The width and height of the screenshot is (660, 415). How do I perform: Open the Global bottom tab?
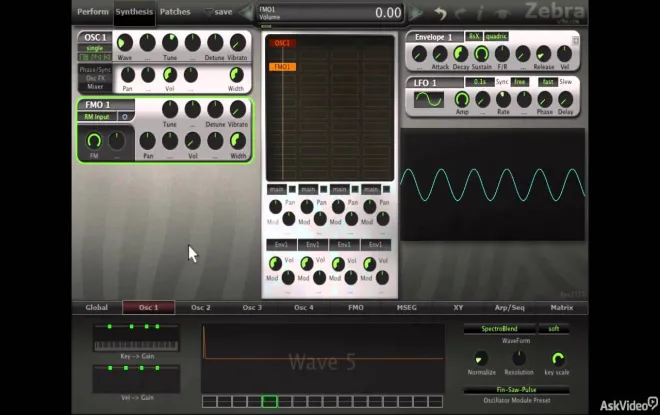(96, 308)
